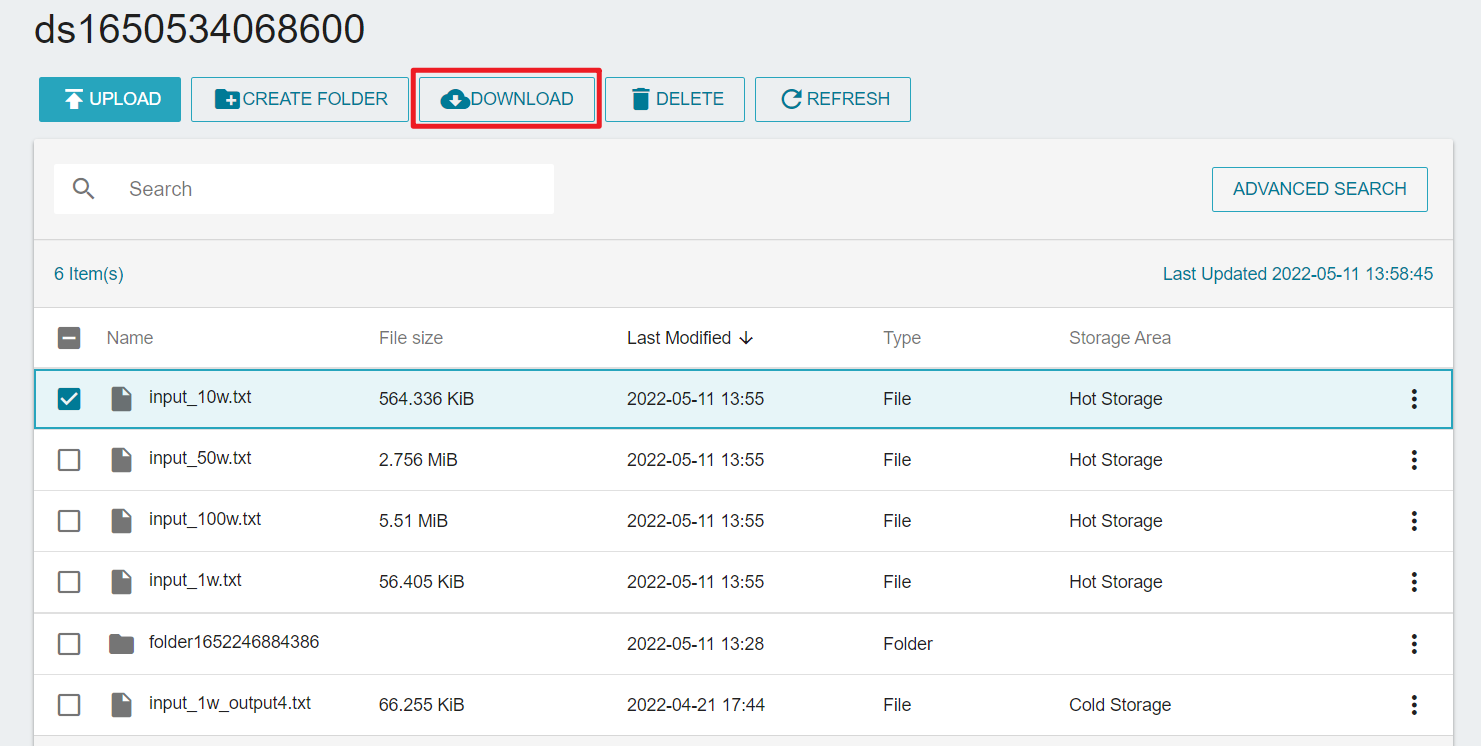The height and width of the screenshot is (746, 1481).
Task: Click the file name input_50w.txt
Action: point(200,458)
